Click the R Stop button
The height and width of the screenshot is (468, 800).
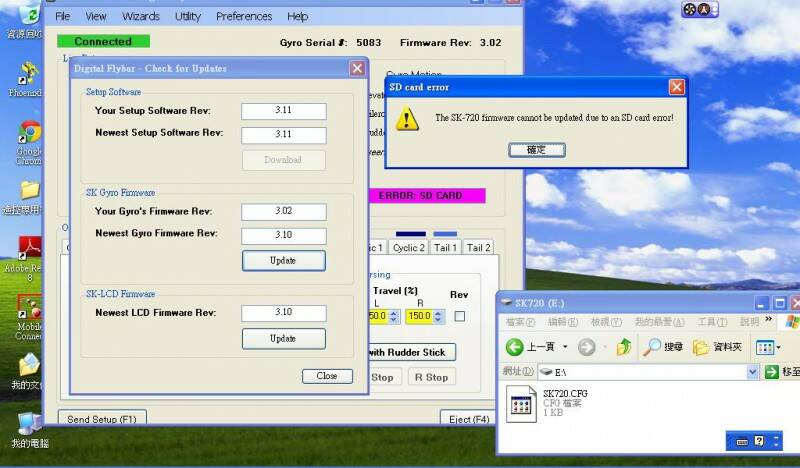[x=431, y=377]
